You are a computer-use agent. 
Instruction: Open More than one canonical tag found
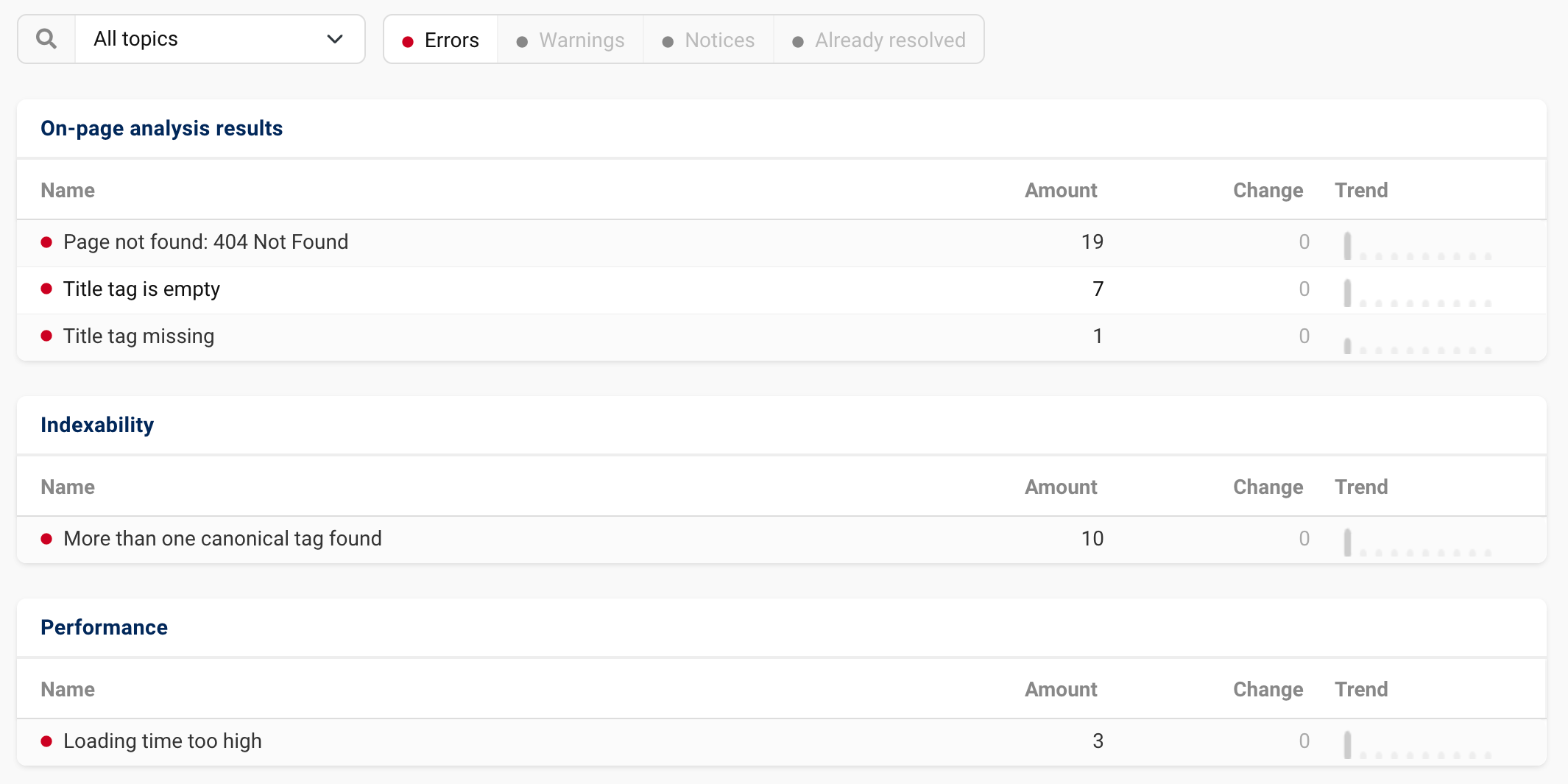click(781, 540)
